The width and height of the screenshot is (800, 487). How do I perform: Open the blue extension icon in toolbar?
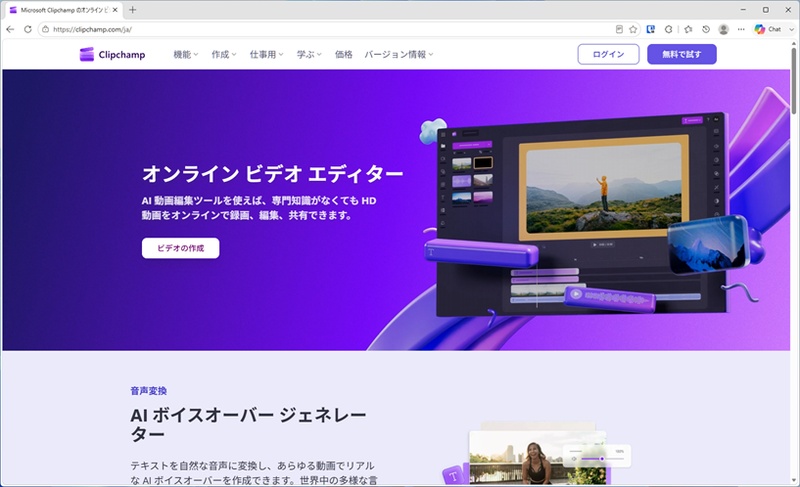pyautogui.click(x=651, y=30)
